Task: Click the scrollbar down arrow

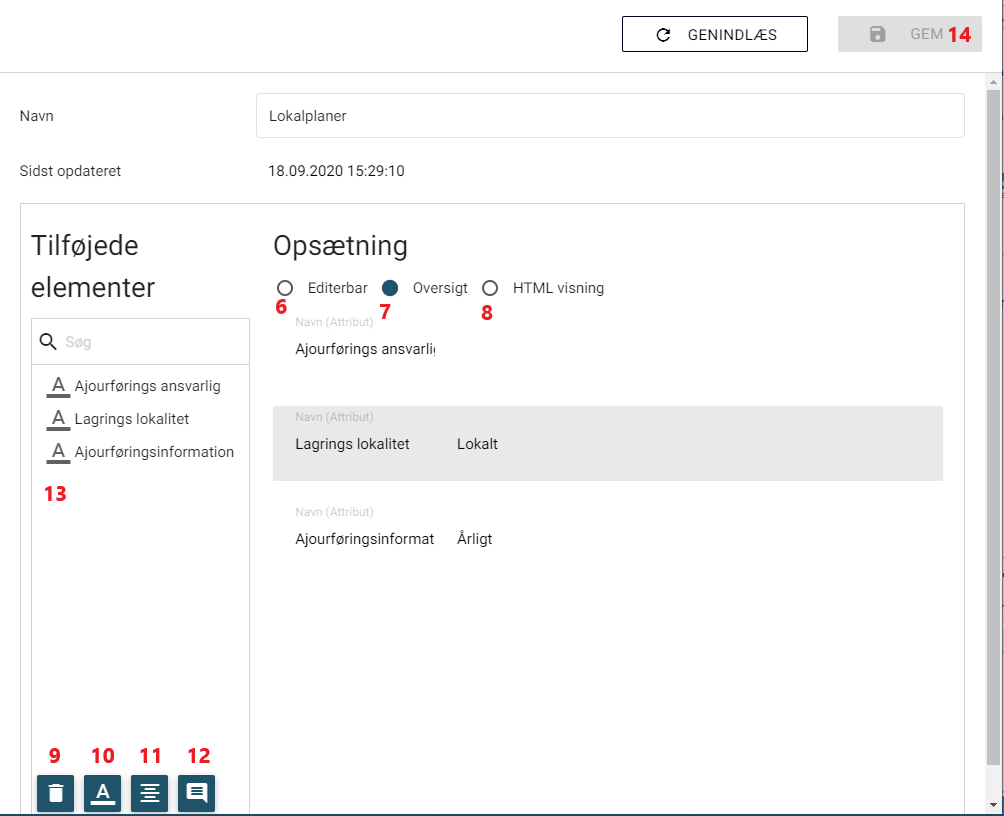Action: tap(993, 804)
